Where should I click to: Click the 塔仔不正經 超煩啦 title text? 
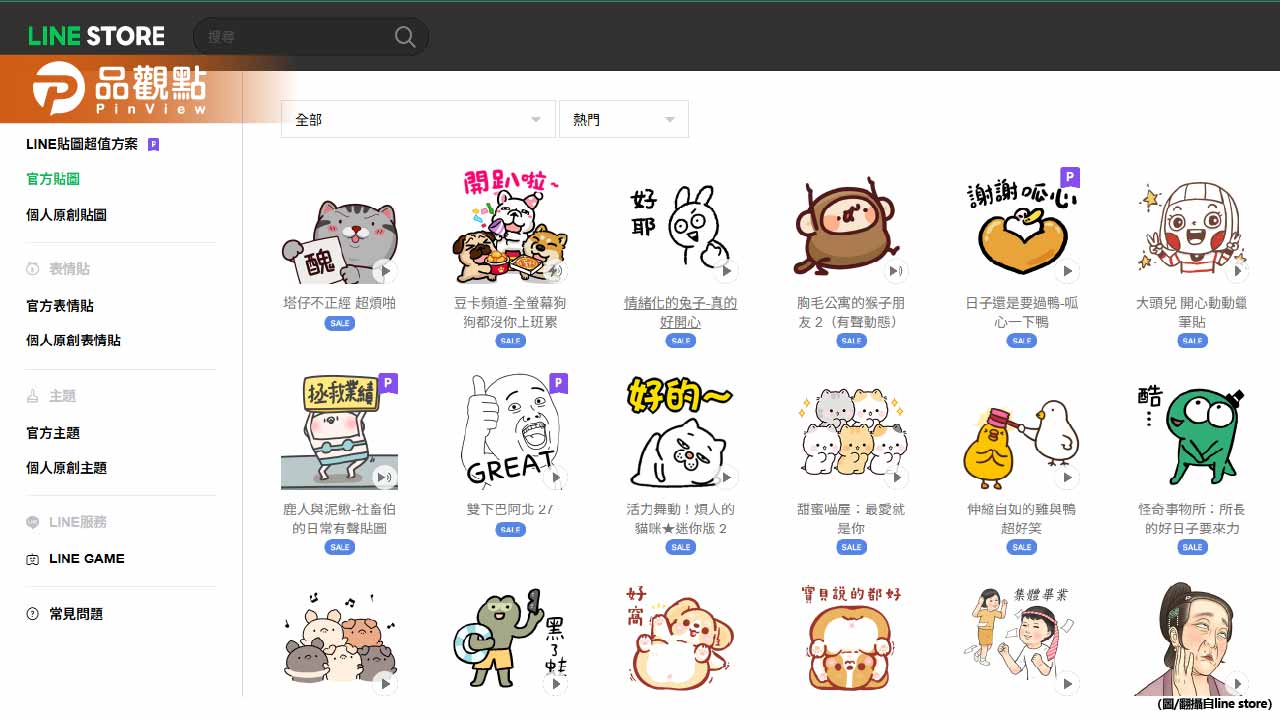pos(340,303)
